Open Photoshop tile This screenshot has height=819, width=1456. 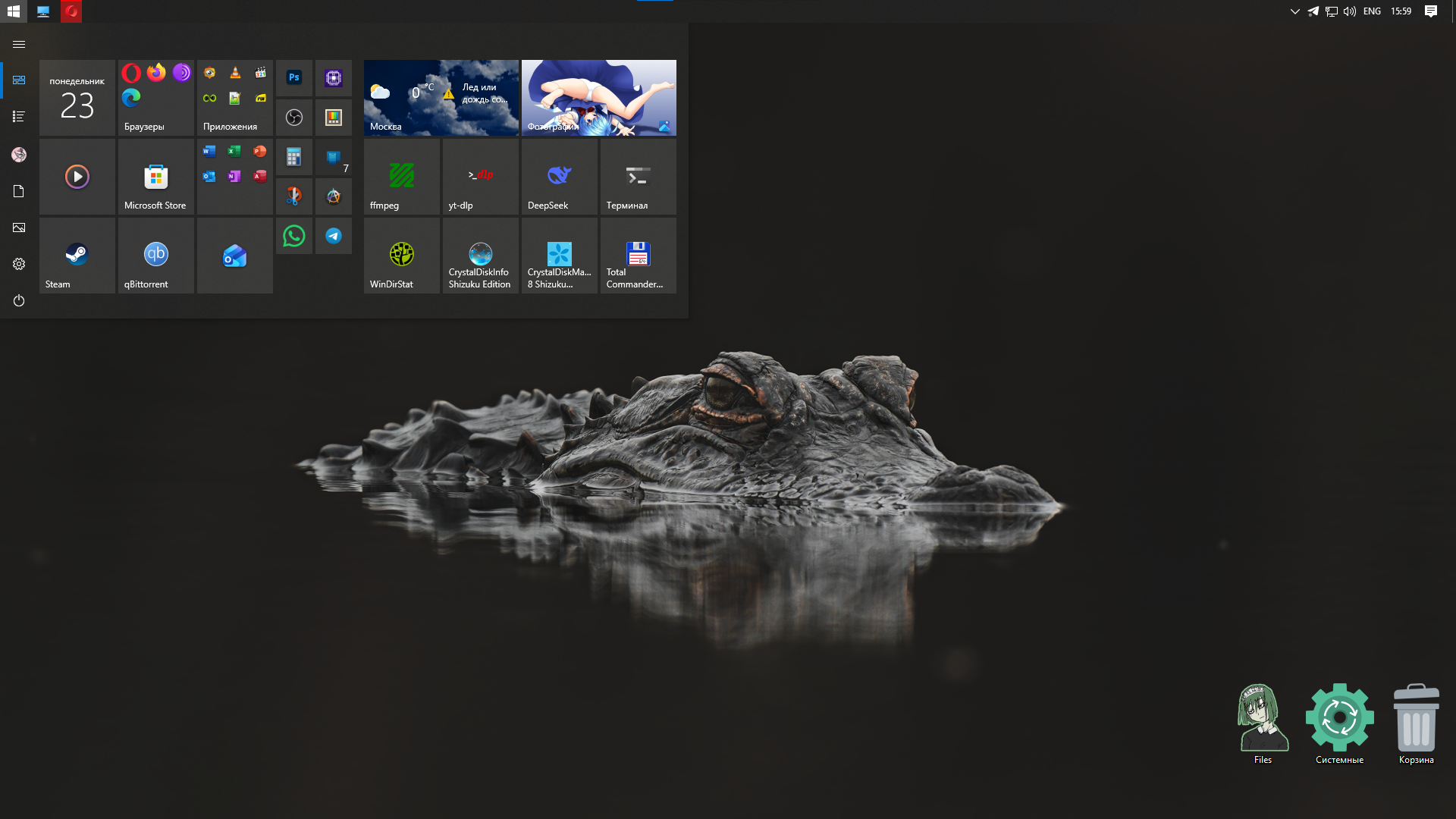tap(294, 77)
